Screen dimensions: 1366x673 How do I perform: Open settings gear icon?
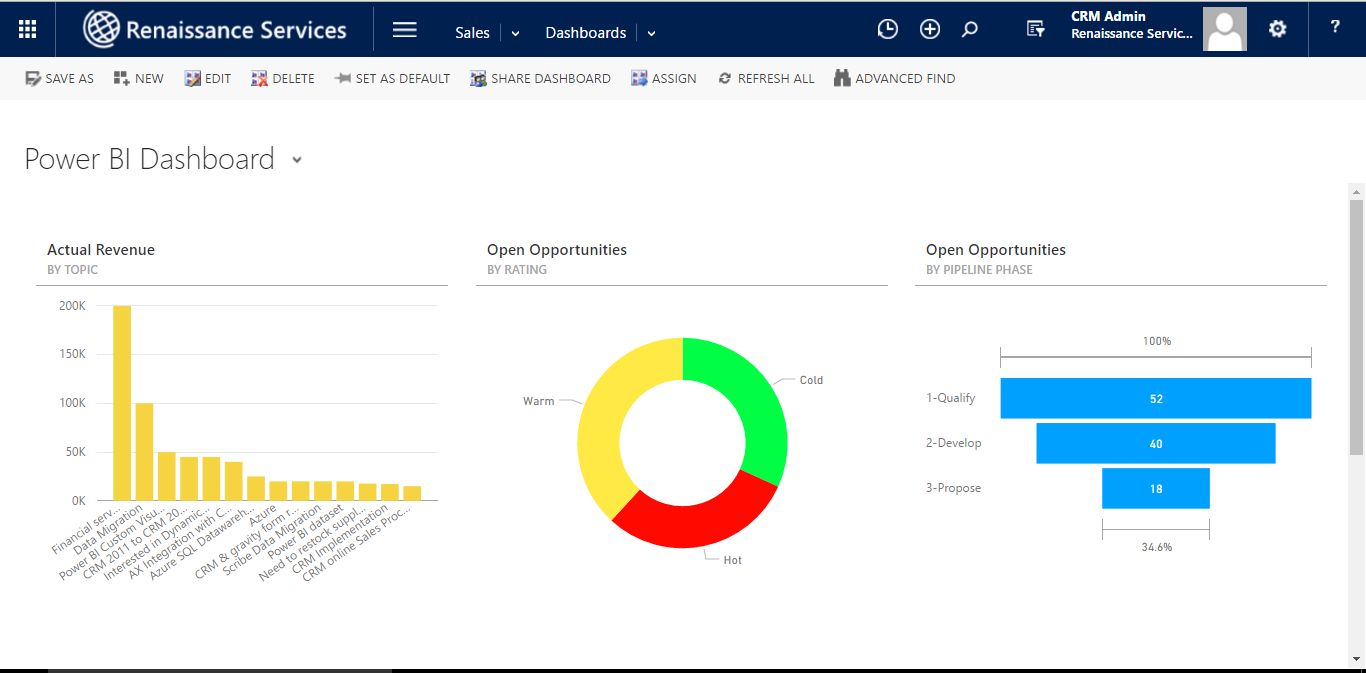[x=1277, y=29]
